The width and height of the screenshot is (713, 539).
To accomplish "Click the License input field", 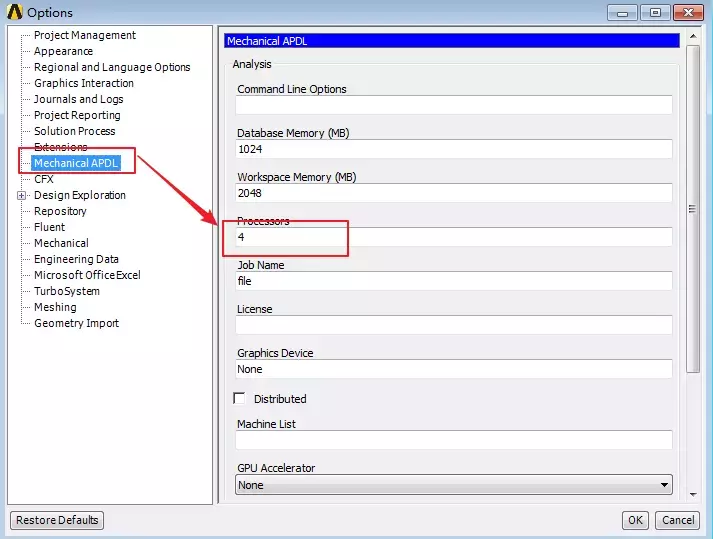I will [x=454, y=325].
